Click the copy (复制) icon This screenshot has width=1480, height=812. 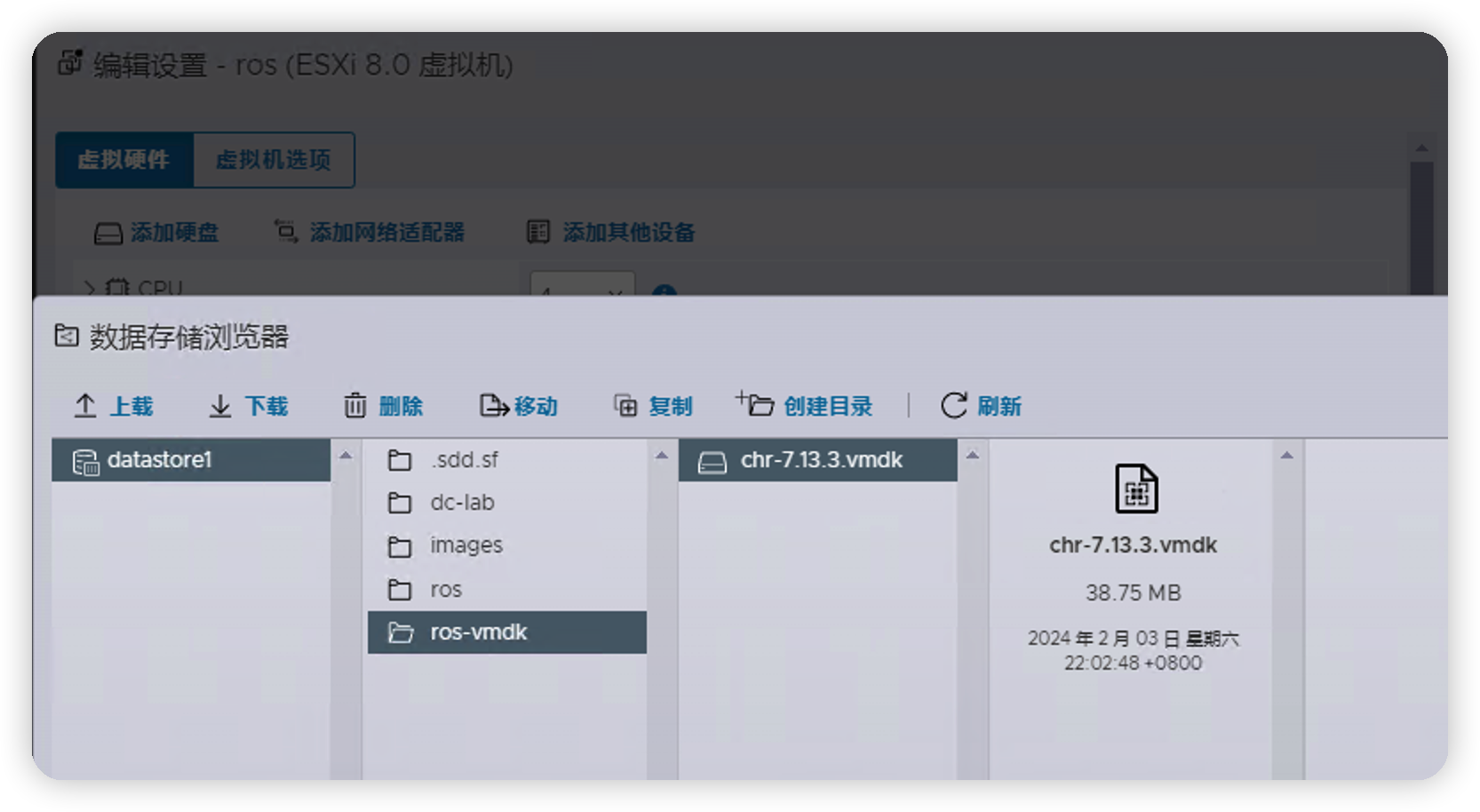point(625,406)
